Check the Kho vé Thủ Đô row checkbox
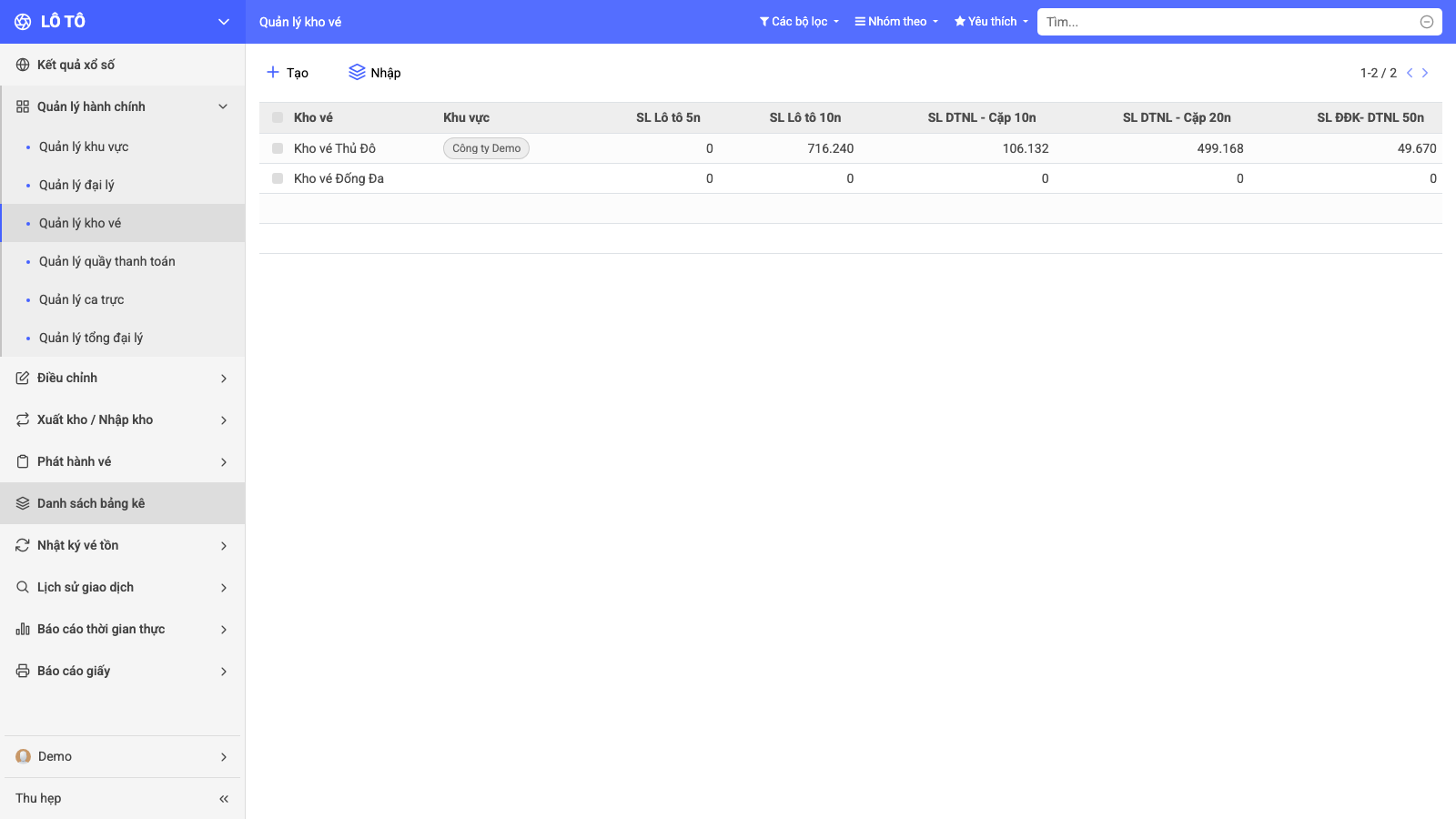Viewport: 1456px width, 819px height. [x=278, y=148]
